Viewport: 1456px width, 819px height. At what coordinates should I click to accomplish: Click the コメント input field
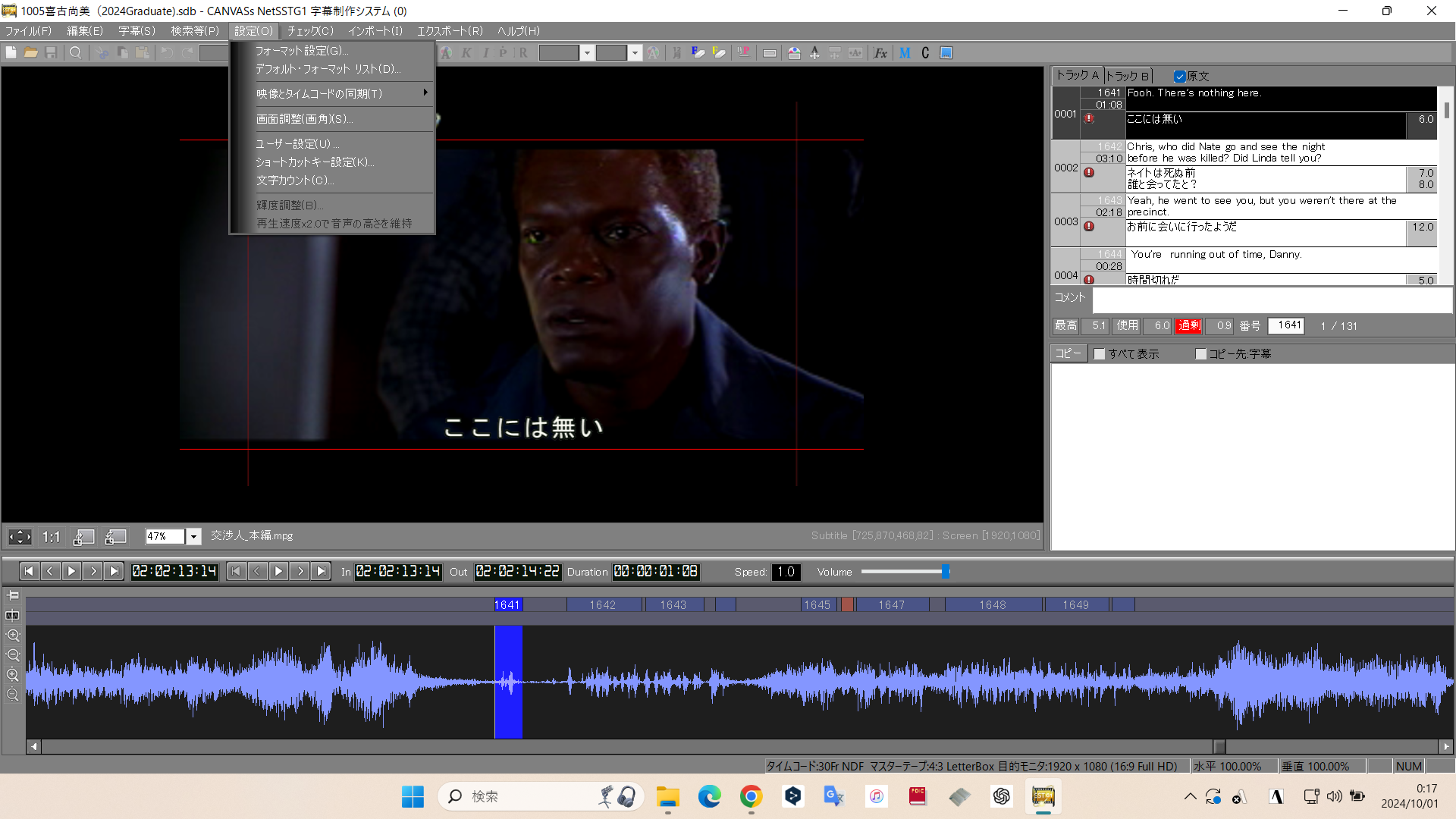click(1272, 300)
